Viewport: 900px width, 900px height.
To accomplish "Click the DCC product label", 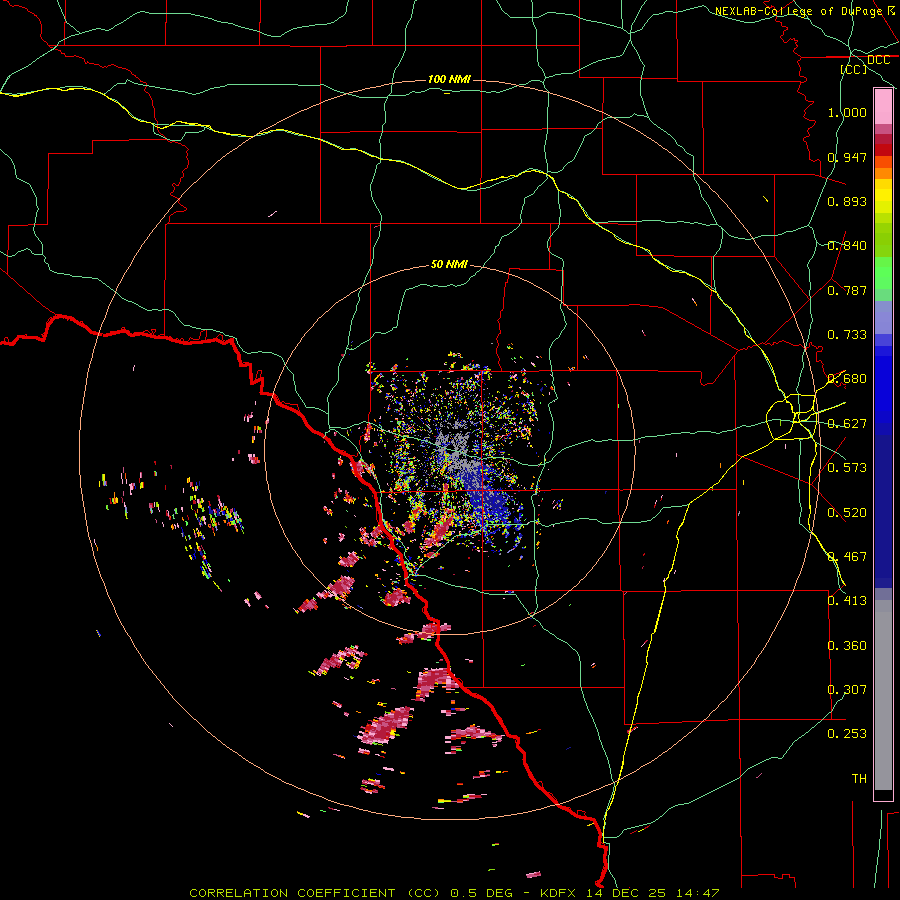I will 878,60.
